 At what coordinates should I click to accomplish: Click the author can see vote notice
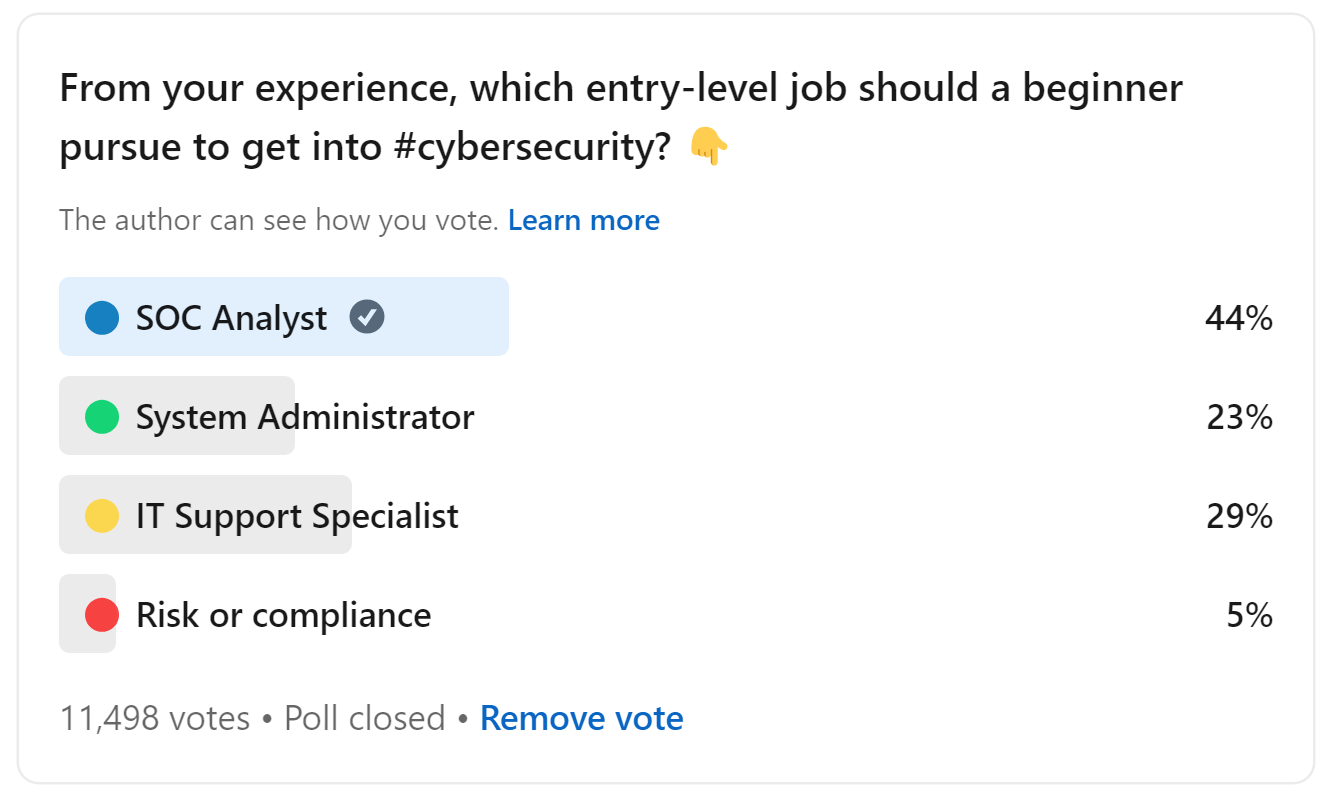(278, 220)
